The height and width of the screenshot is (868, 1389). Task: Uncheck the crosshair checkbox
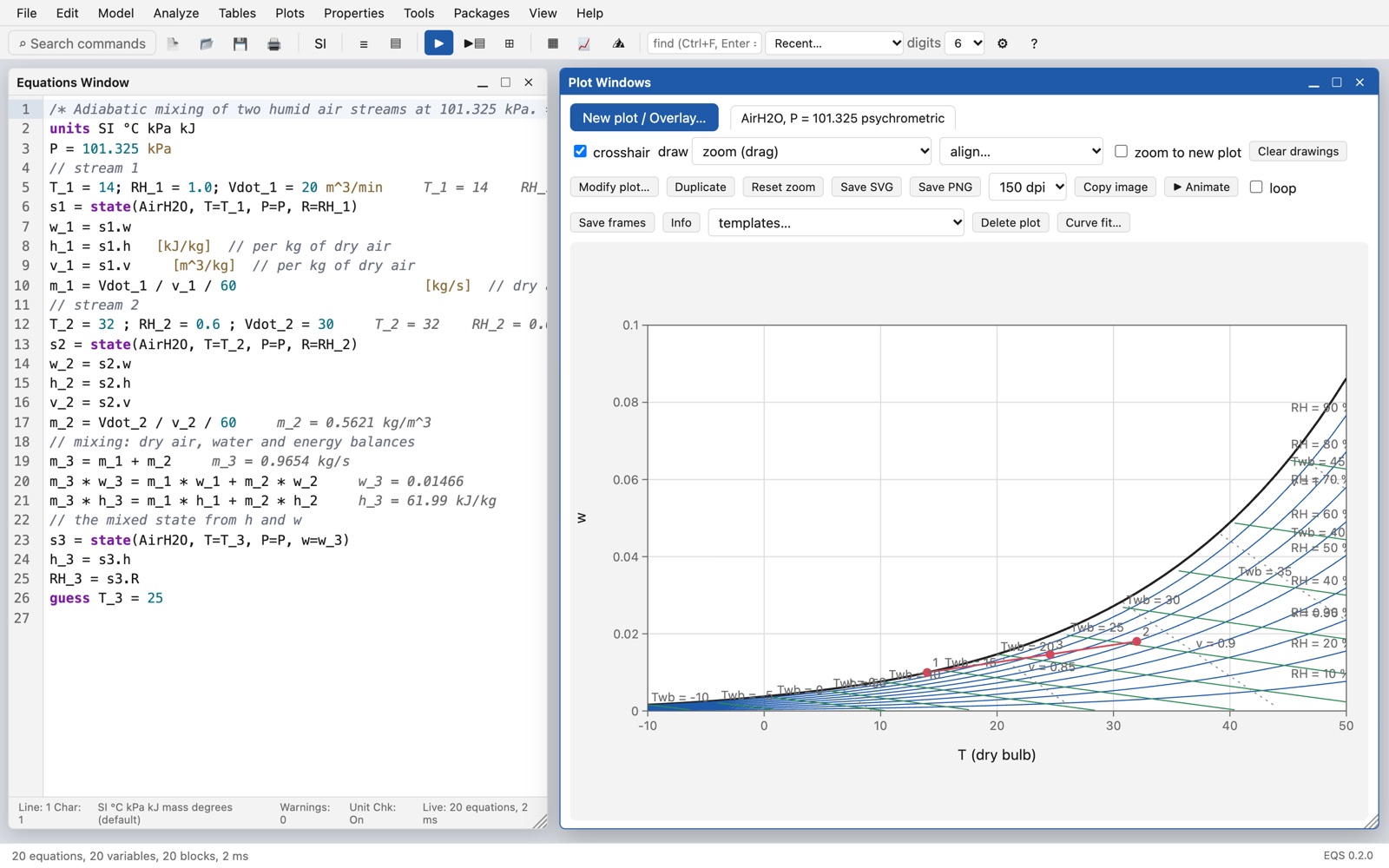pos(580,151)
